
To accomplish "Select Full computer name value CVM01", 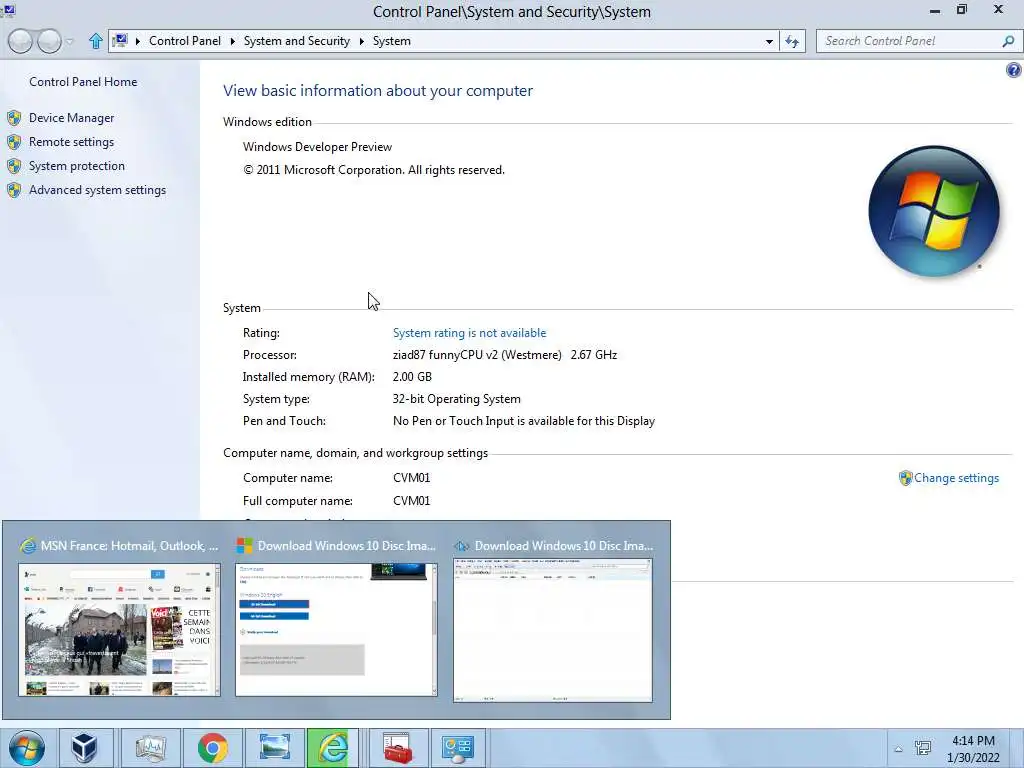I will pos(411,501).
